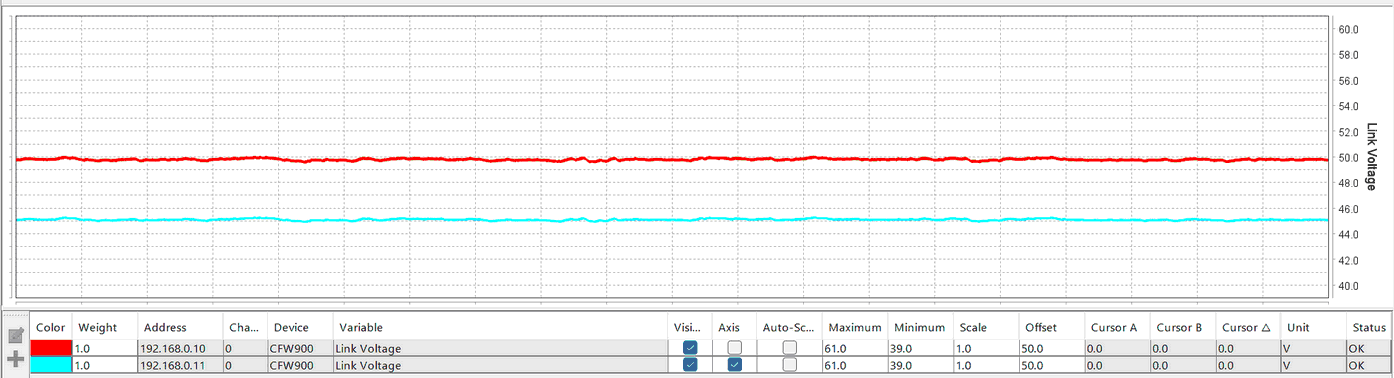Disable Axis checkbox for 192.168.0.11 trace
1394x378 pixels.
735,365
